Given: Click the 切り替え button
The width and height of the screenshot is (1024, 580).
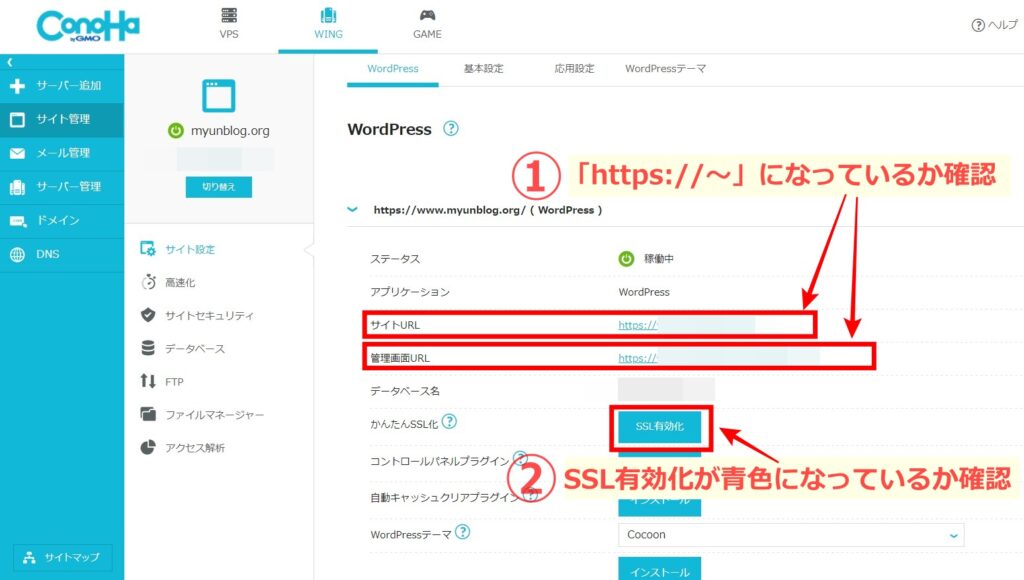Looking at the screenshot, I should tap(218, 187).
